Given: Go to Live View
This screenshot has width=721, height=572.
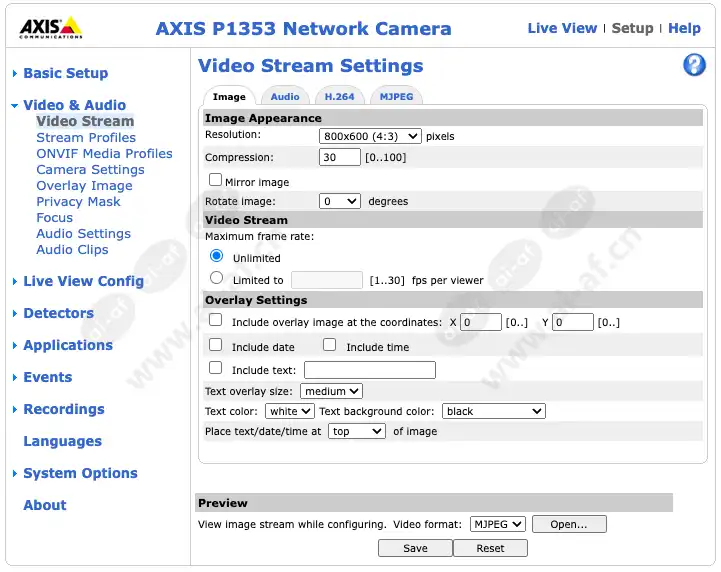Looking at the screenshot, I should click(562, 28).
